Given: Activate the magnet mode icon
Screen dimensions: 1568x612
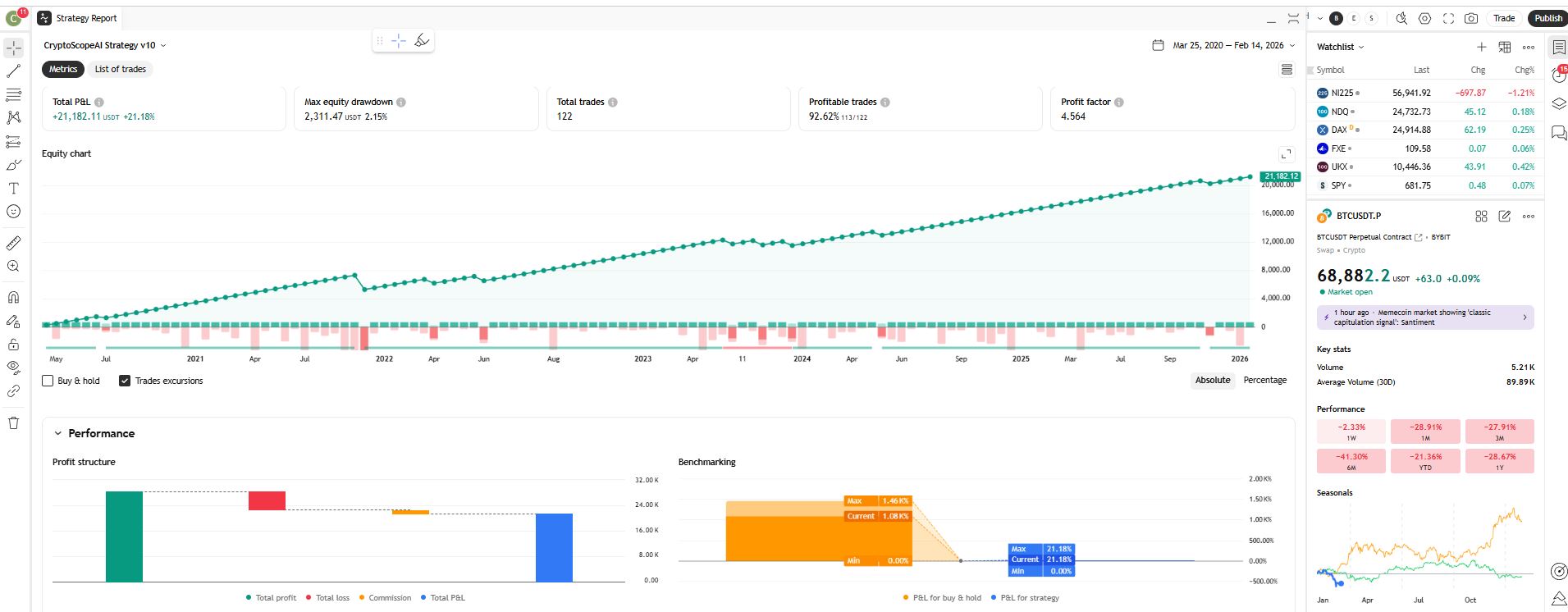Looking at the screenshot, I should coord(14,298).
